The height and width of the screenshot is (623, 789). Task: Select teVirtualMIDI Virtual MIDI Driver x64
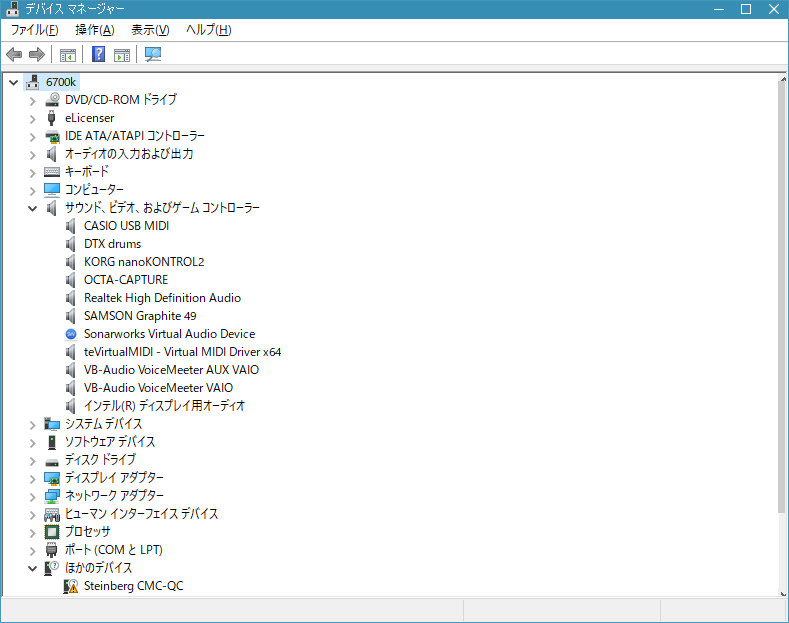pos(182,352)
